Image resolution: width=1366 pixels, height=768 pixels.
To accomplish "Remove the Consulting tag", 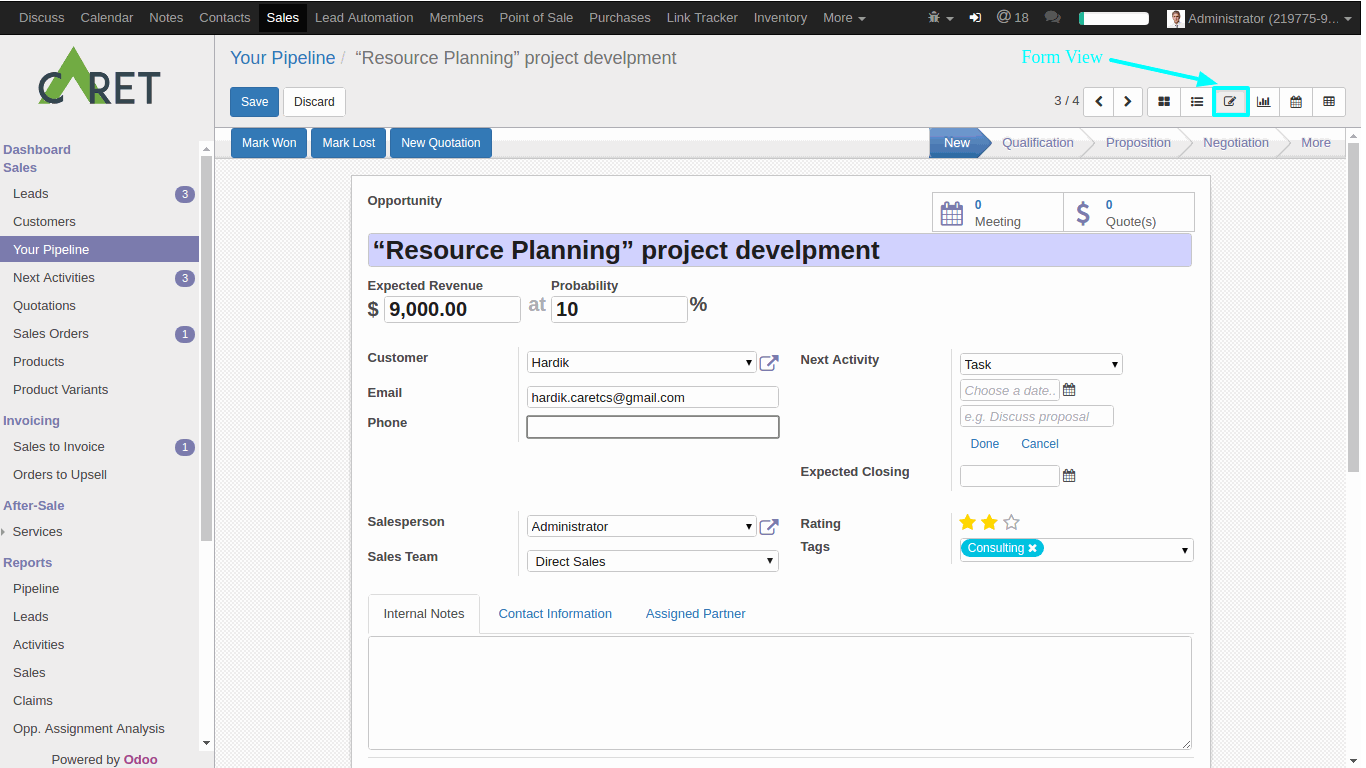I will pos(1032,548).
